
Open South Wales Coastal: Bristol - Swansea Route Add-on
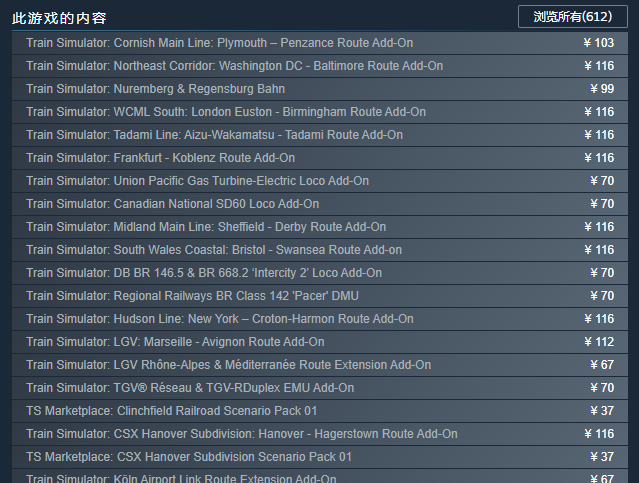point(320,250)
